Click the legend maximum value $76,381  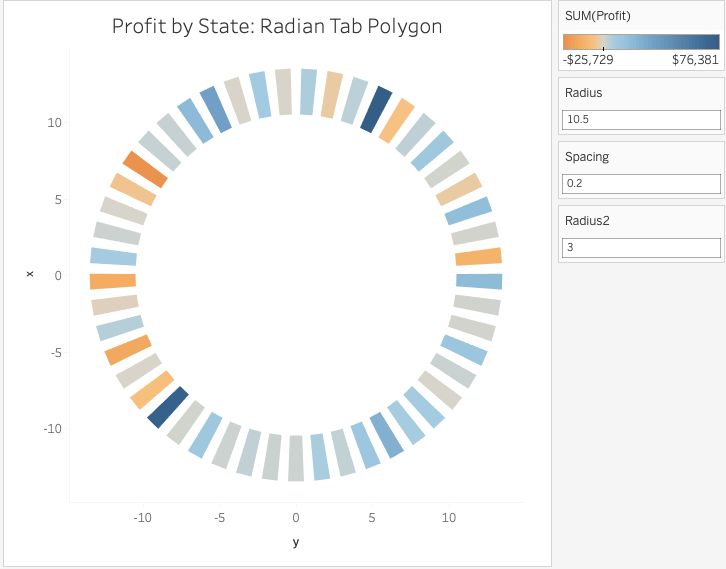pyautogui.click(x=695, y=60)
